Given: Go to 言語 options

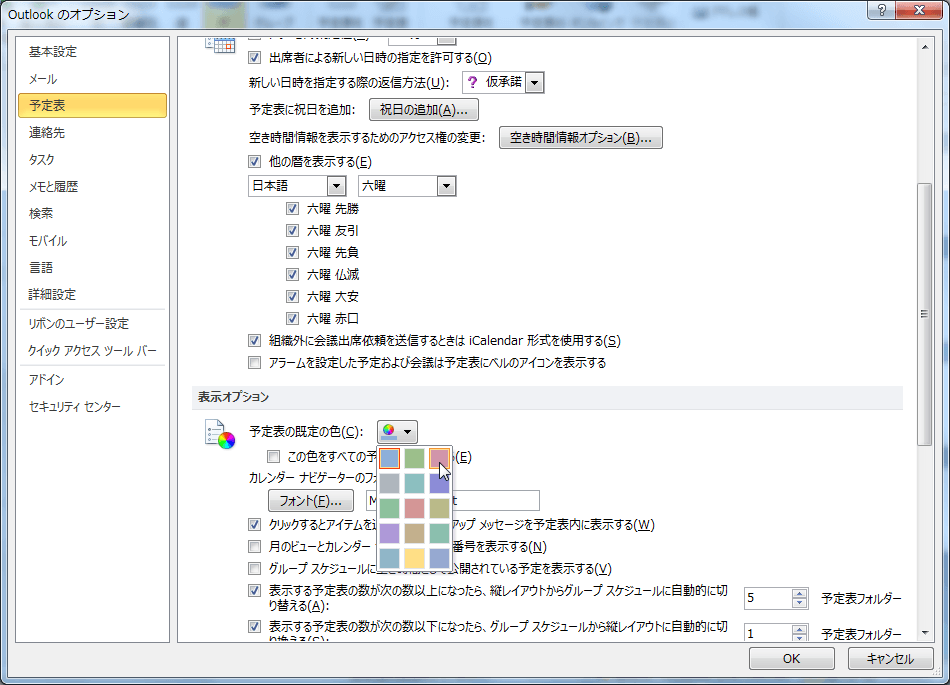Looking at the screenshot, I should tap(92, 267).
